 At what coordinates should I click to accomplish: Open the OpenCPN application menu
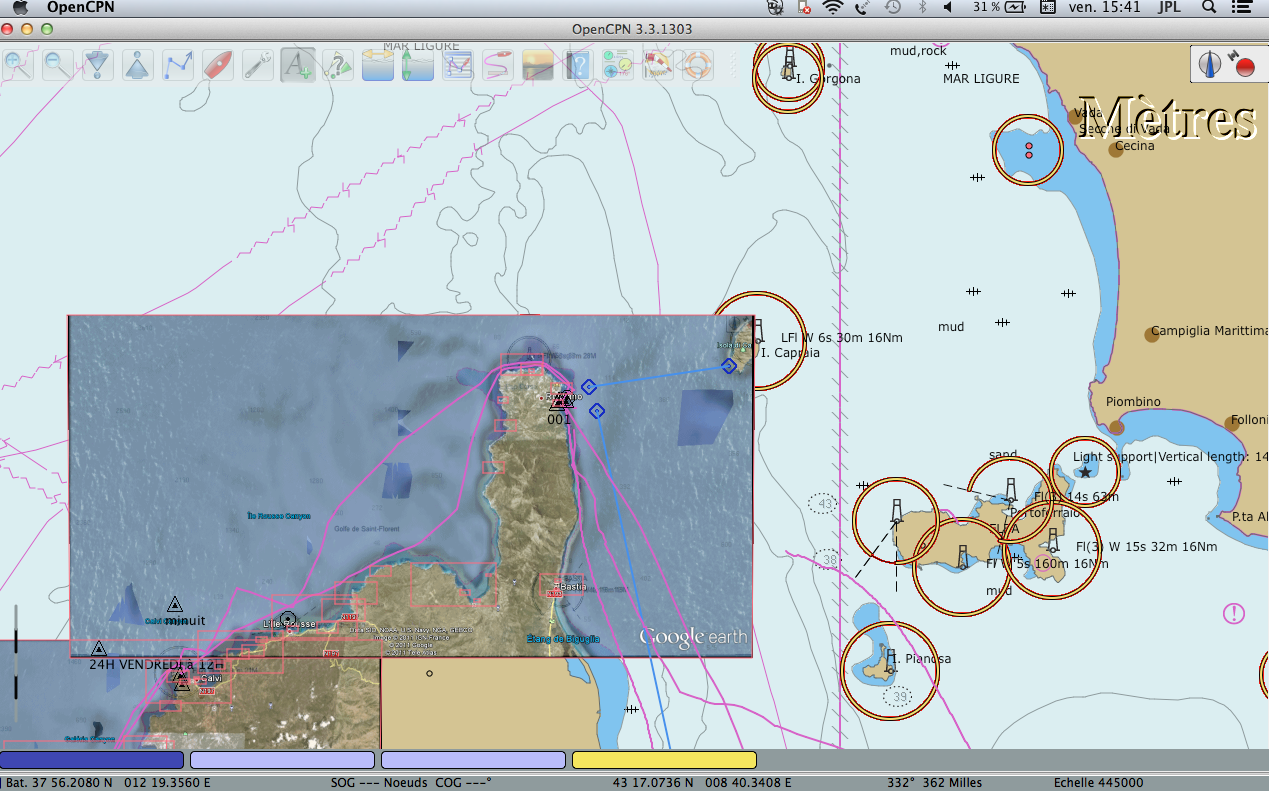(x=80, y=7)
